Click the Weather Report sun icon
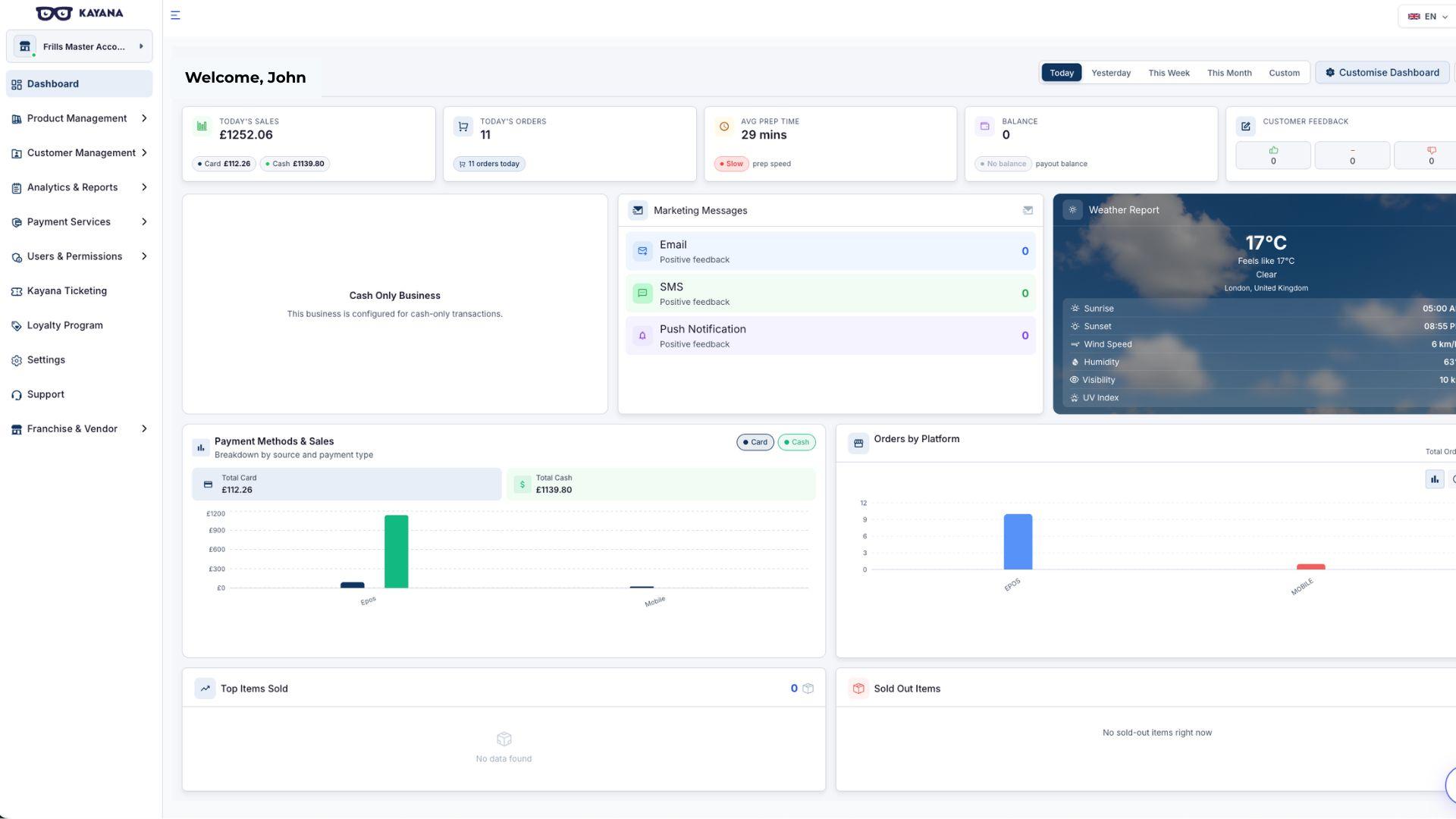The width and height of the screenshot is (1456, 819). point(1072,210)
